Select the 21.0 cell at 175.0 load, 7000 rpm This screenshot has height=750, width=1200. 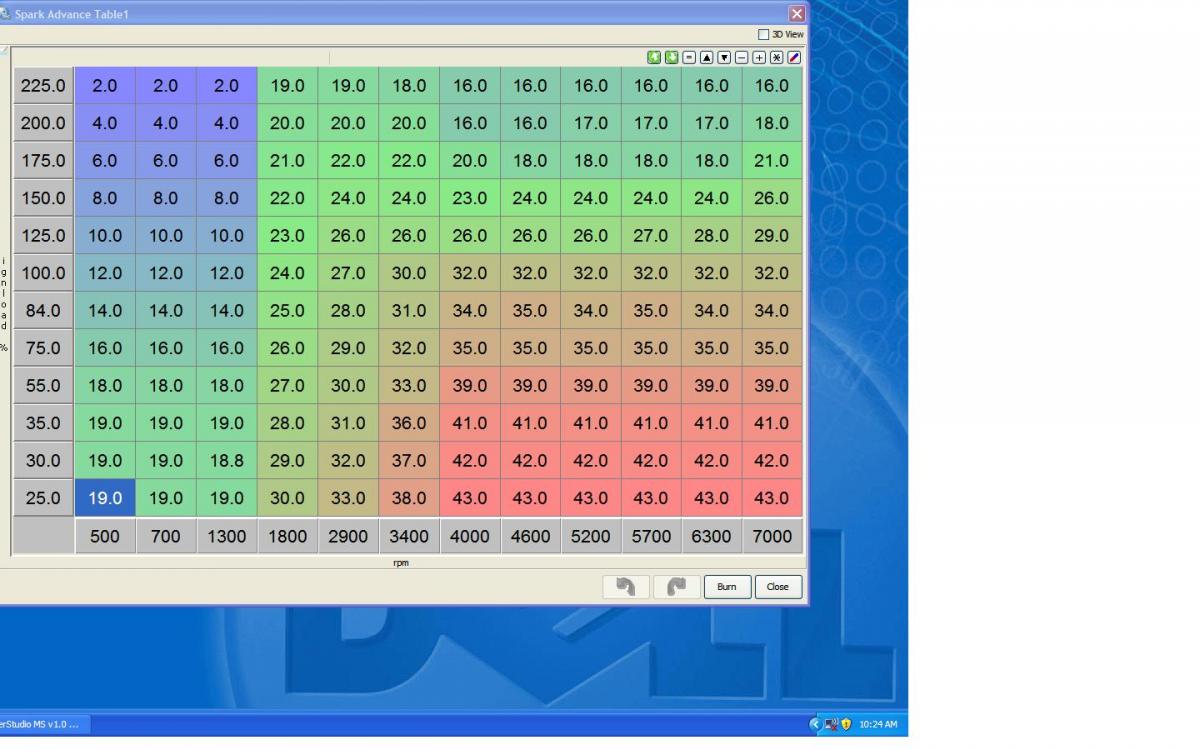pyautogui.click(x=772, y=160)
